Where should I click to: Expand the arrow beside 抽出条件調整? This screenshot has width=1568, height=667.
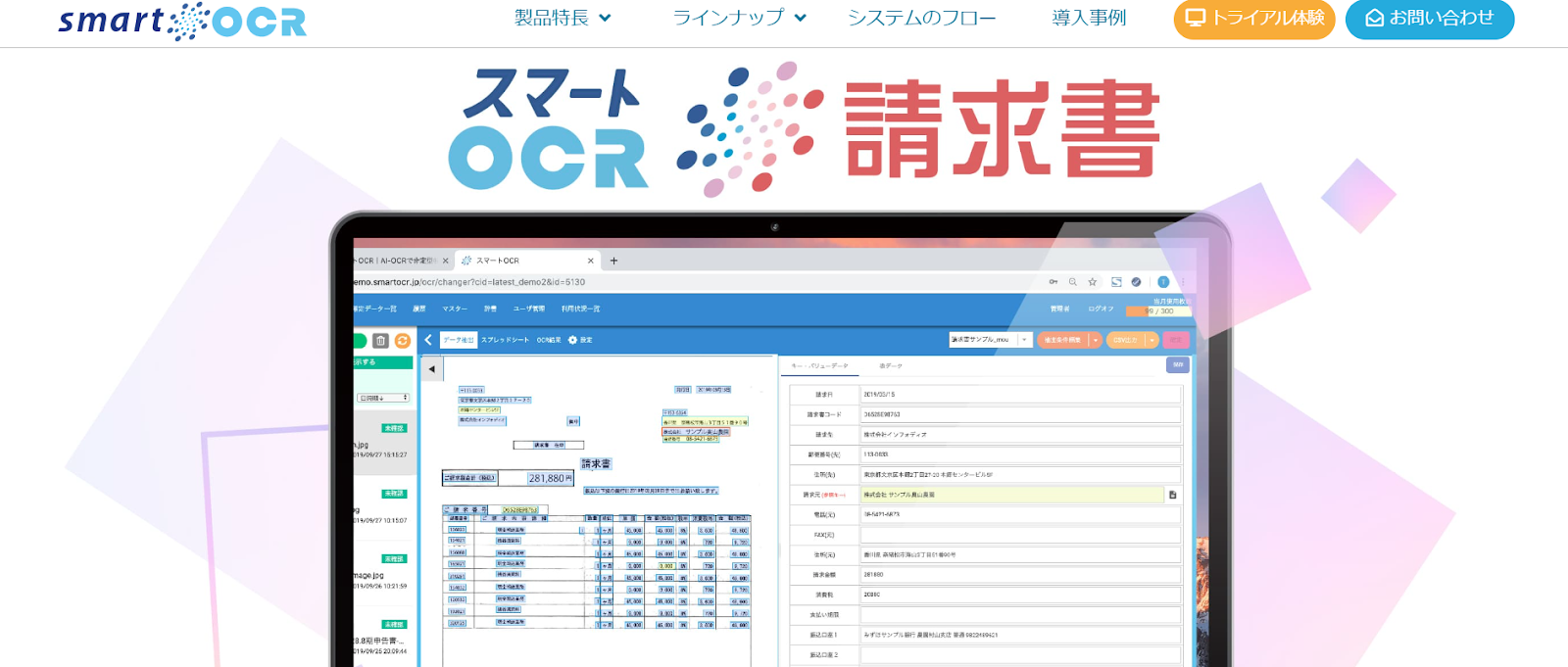(x=1096, y=340)
